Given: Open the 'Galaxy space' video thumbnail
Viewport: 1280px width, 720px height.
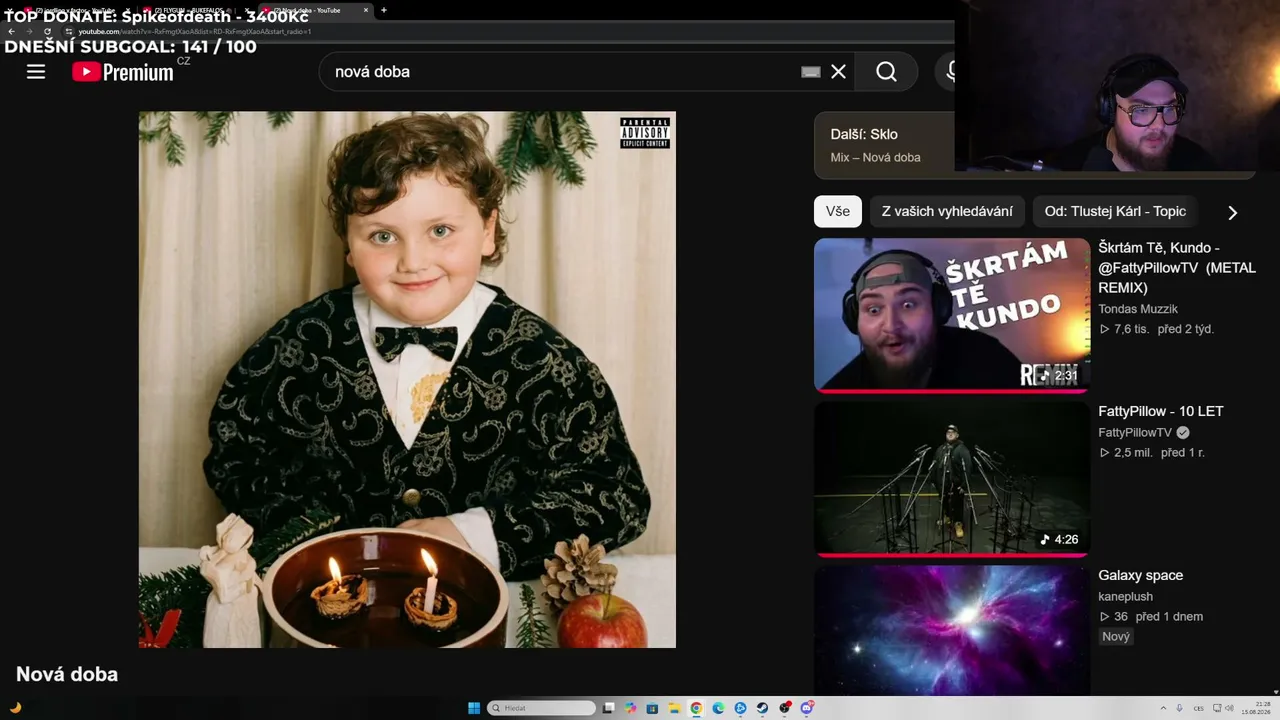Looking at the screenshot, I should pos(952,631).
